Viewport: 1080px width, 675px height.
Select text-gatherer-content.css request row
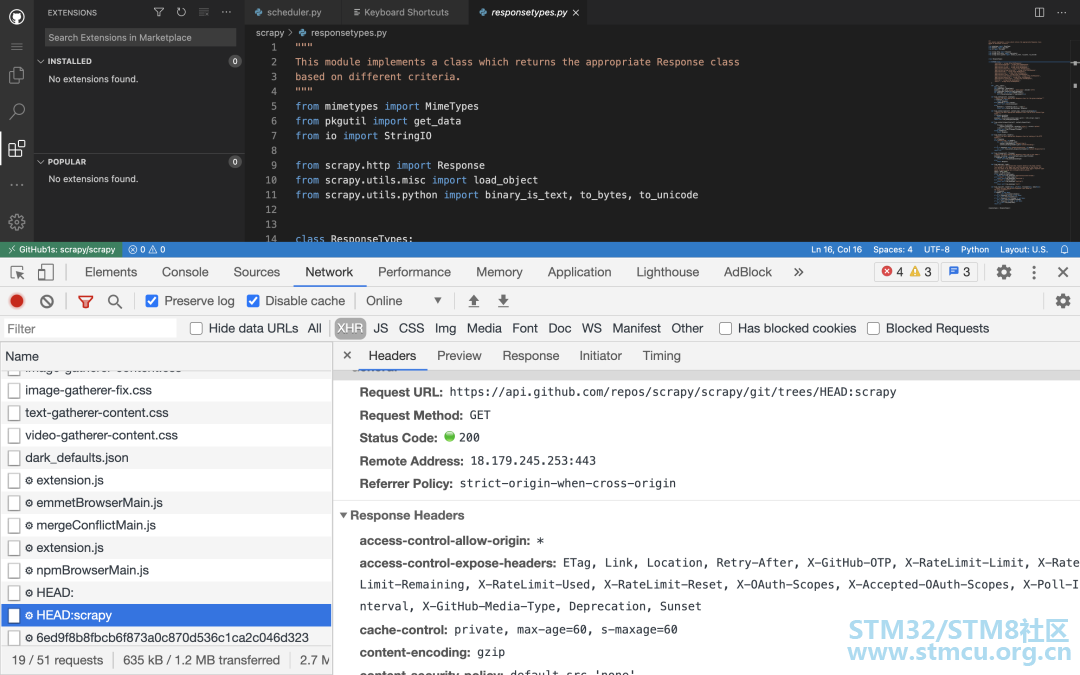(x=166, y=413)
